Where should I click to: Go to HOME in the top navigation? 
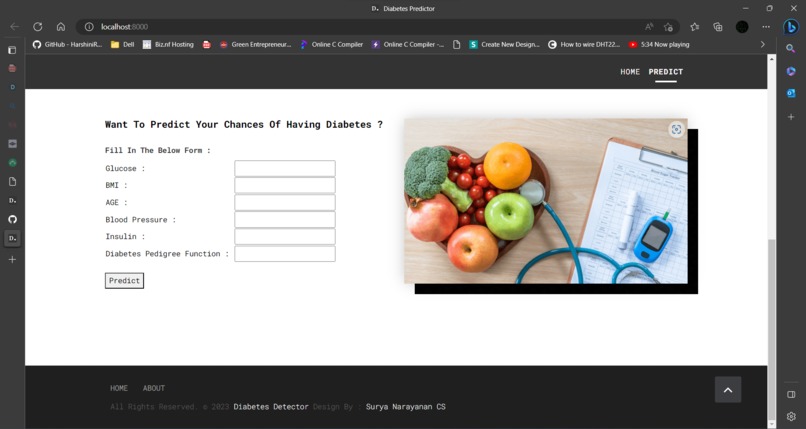[630, 72]
